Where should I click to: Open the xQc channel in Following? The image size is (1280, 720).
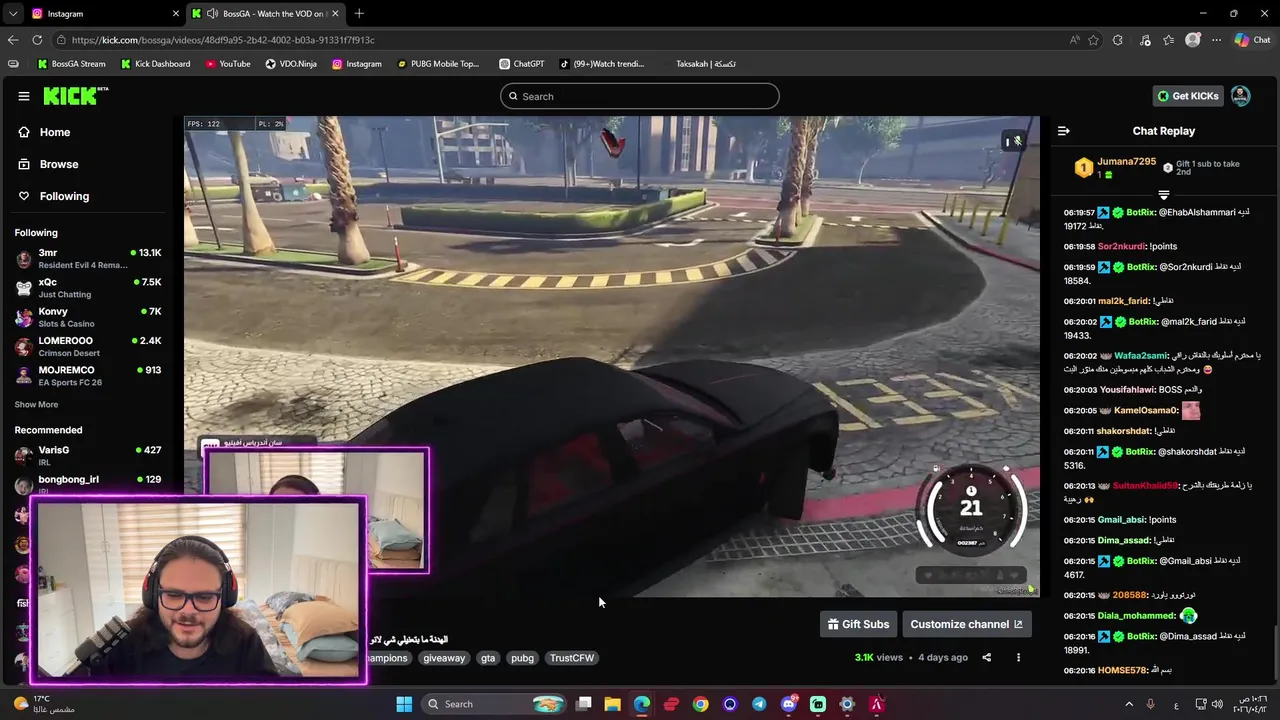(88, 288)
